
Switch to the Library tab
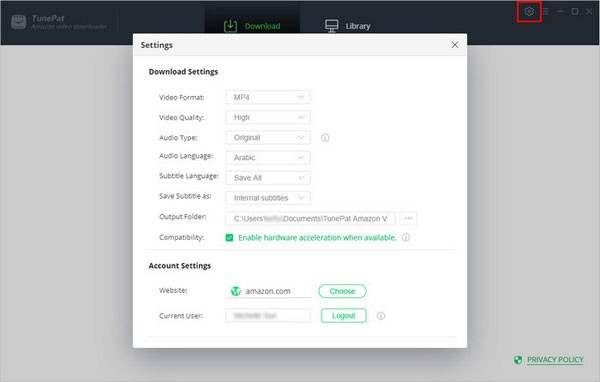[x=347, y=26]
